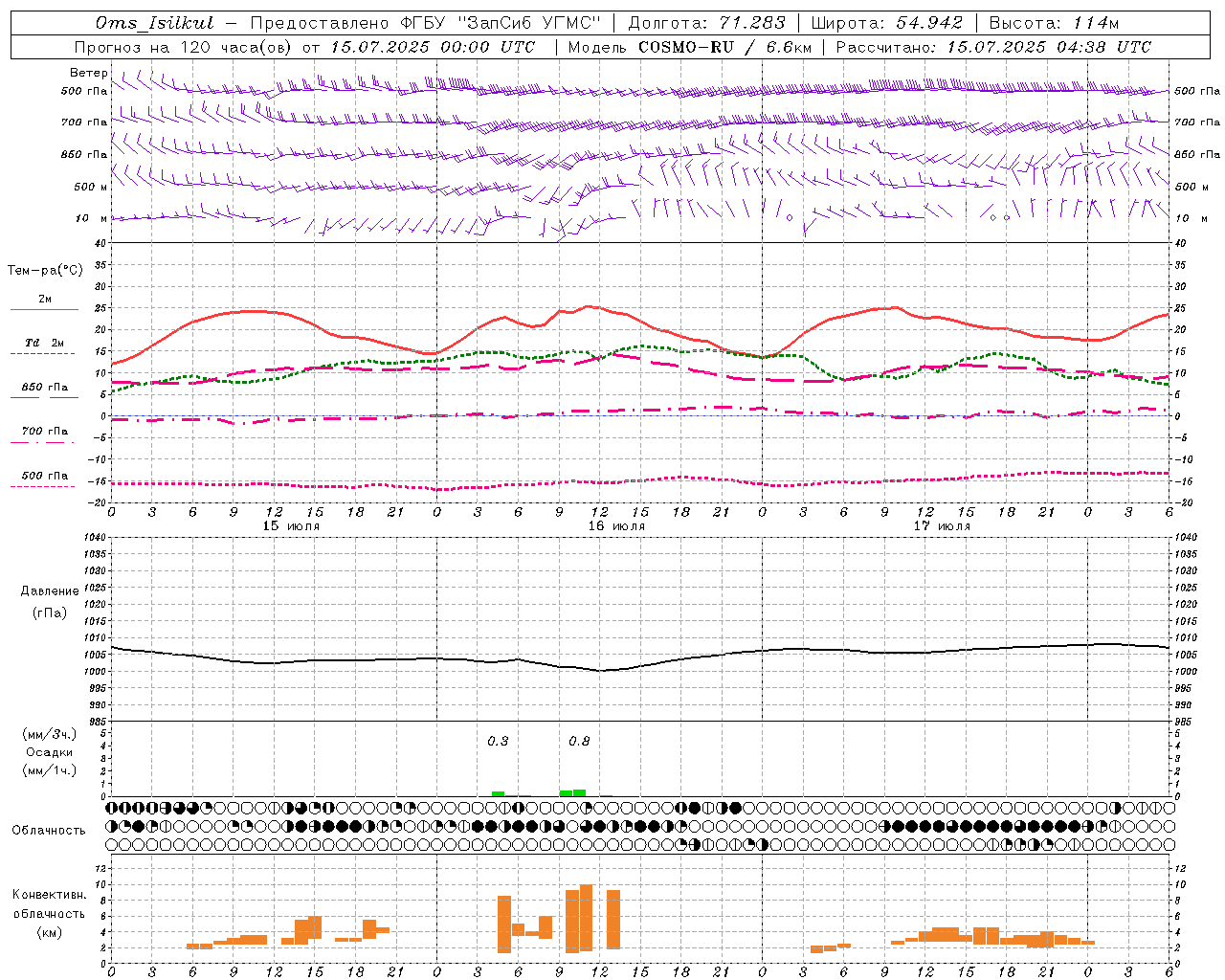1225x980 pixels.
Task: Select the 500 гПа temperature legend entry
Action: pyautogui.click(x=45, y=476)
